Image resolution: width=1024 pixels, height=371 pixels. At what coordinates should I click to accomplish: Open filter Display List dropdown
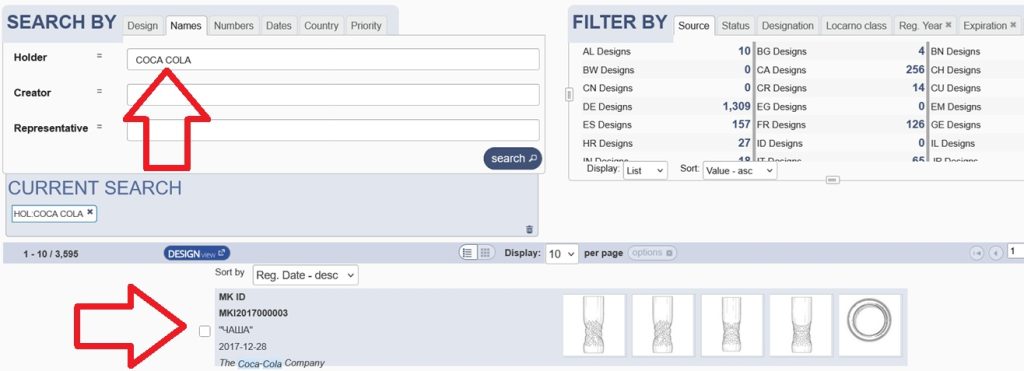coord(645,170)
